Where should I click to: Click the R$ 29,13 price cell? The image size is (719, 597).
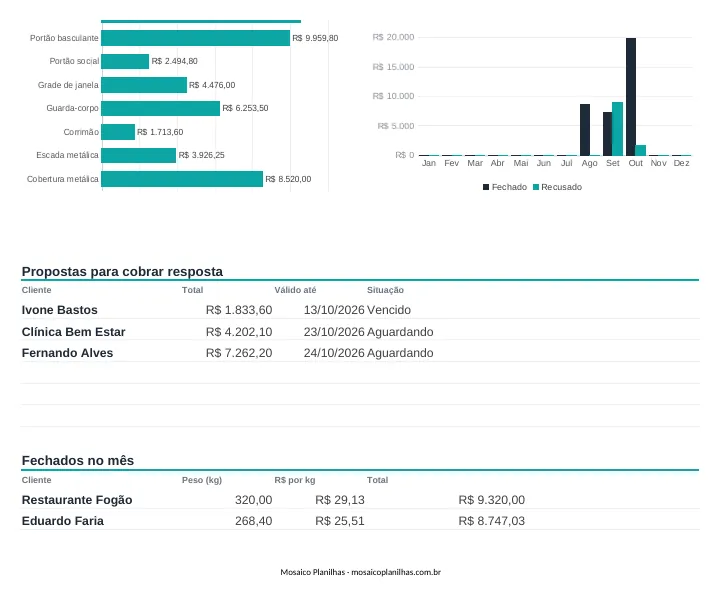[x=340, y=500]
